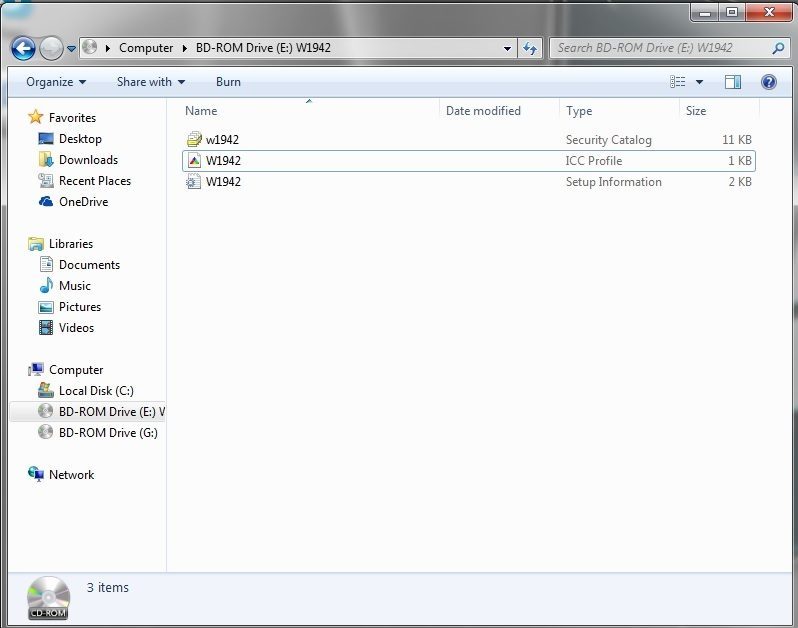Select Computer in navigation pane
Viewport: 798px width, 628px height.
76,370
